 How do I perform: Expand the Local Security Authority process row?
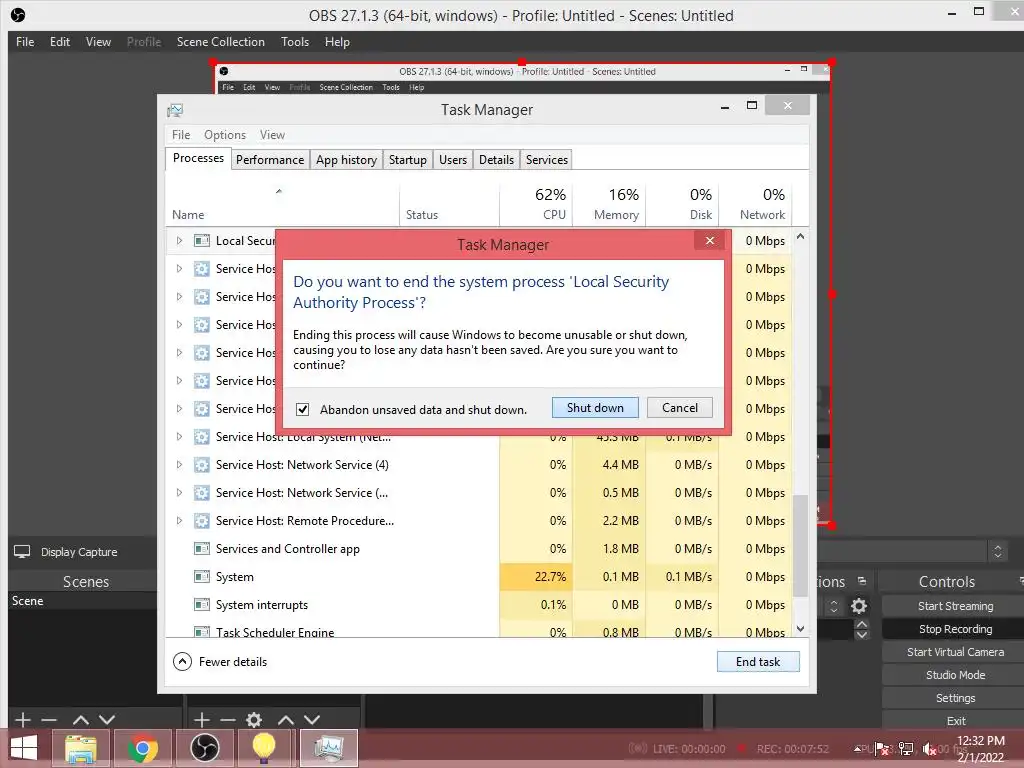pyautogui.click(x=179, y=241)
